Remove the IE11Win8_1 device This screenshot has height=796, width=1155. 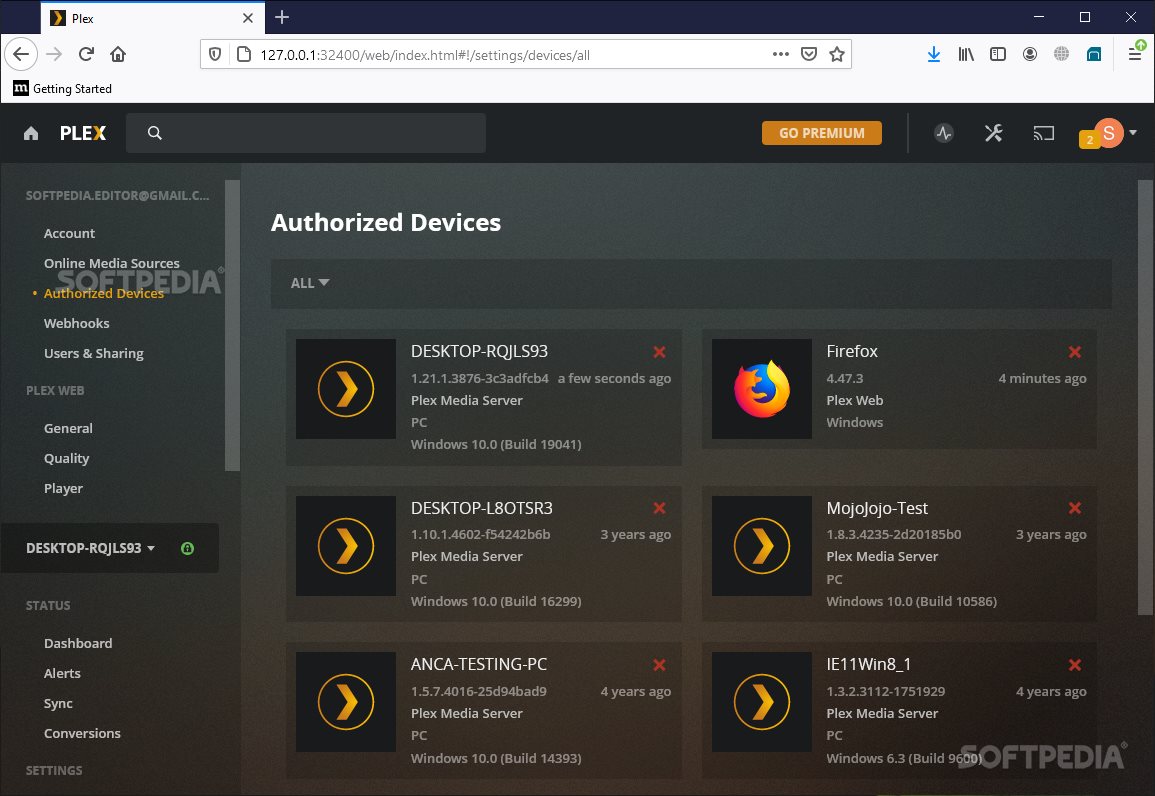pos(1074,665)
